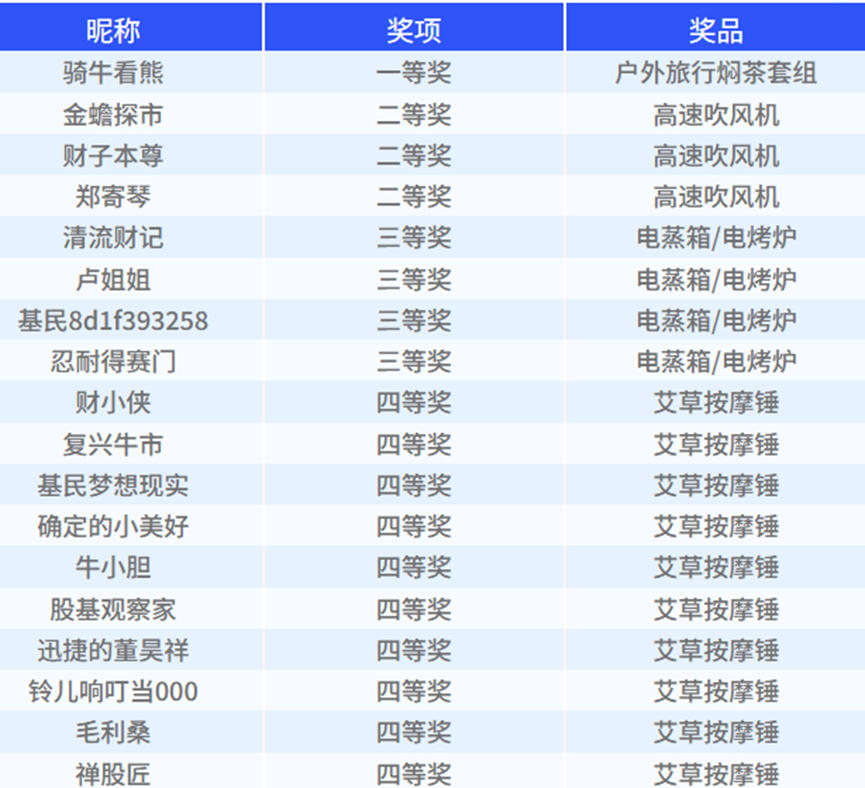865x788 pixels.
Task: Click the 奖品 column header
Action: point(716,30)
